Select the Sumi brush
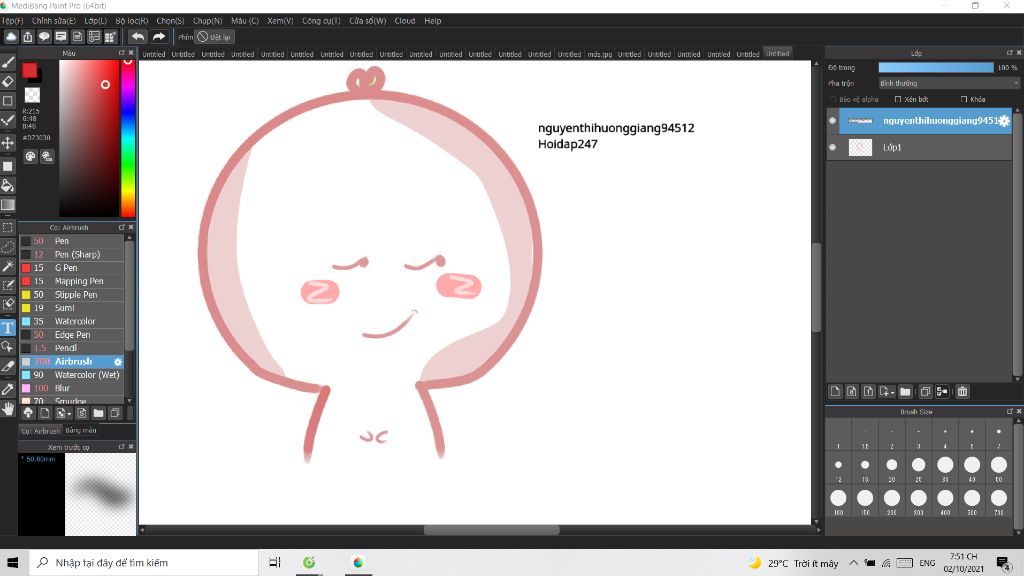The width and height of the screenshot is (1024, 576). (72, 308)
